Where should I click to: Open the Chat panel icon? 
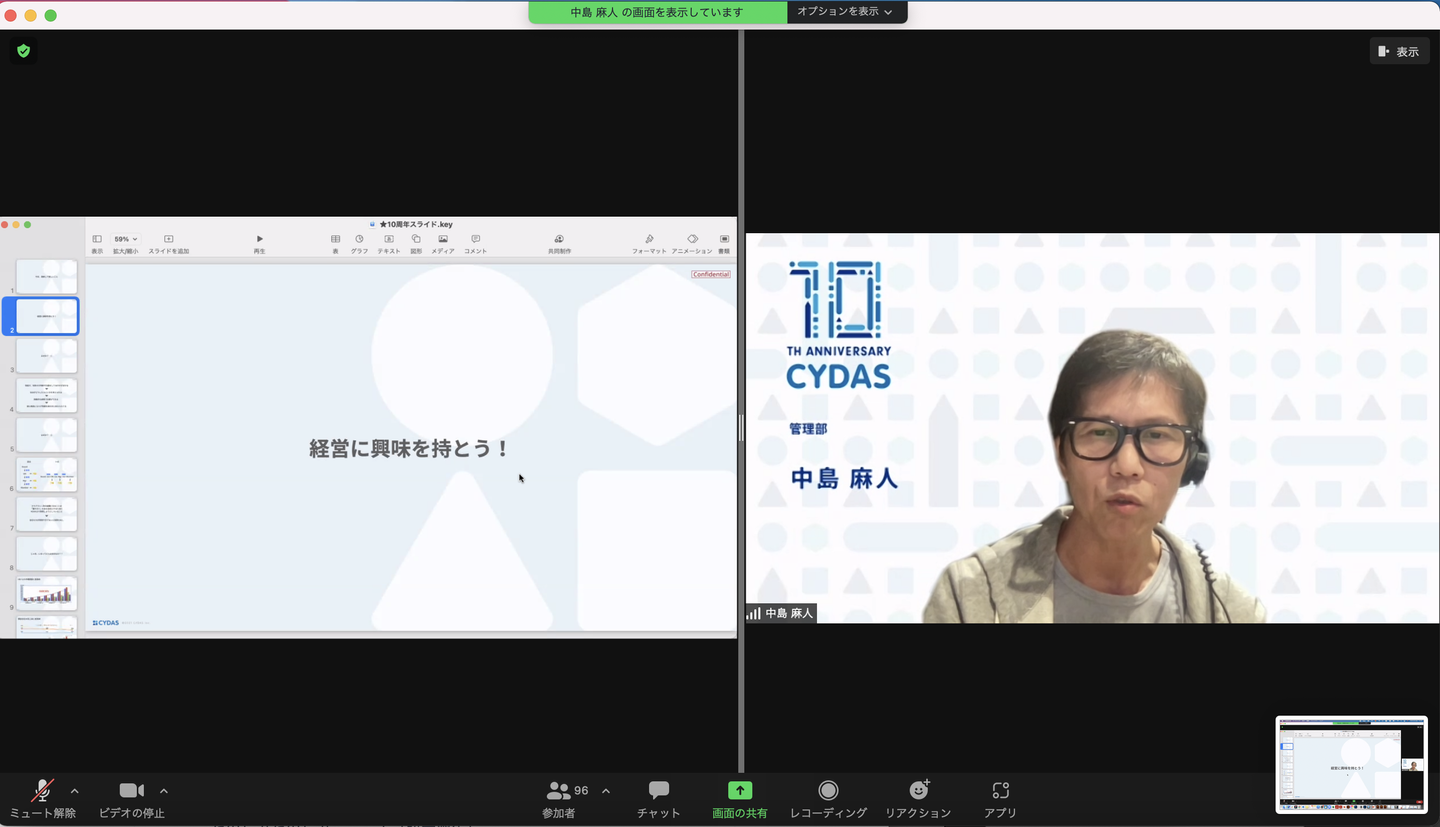coord(659,791)
